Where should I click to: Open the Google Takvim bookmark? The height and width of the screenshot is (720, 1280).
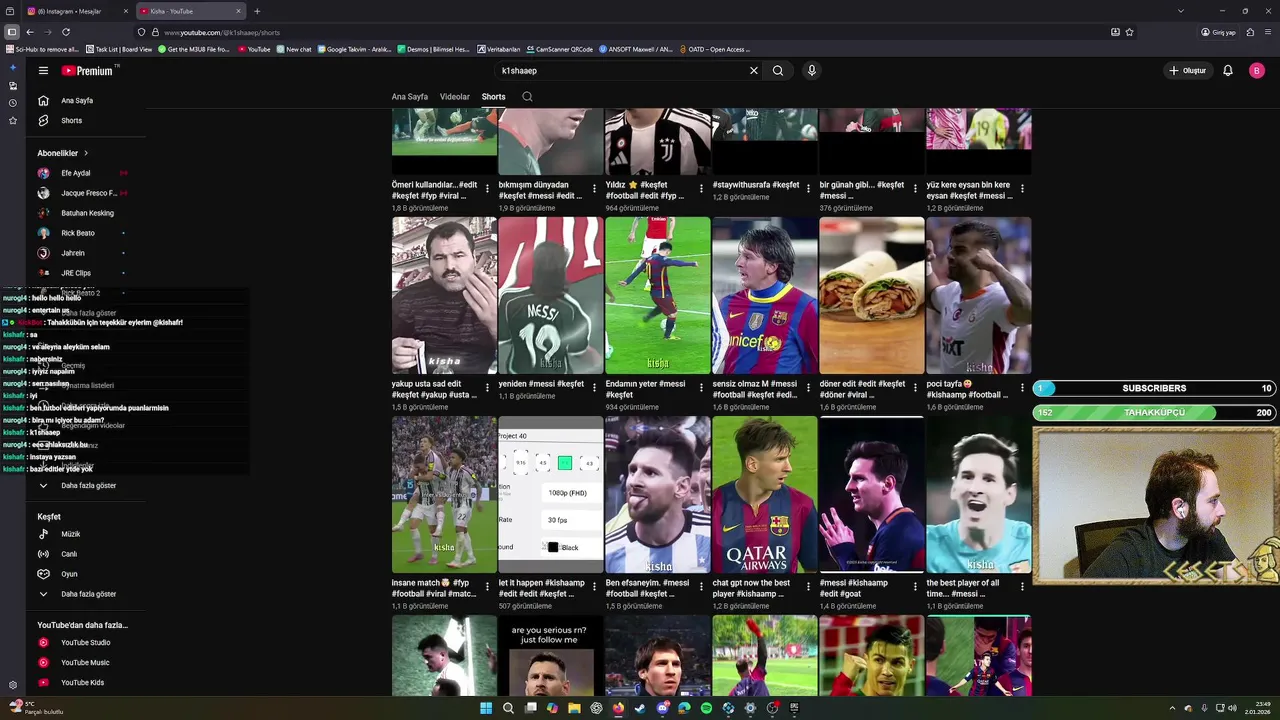click(354, 49)
